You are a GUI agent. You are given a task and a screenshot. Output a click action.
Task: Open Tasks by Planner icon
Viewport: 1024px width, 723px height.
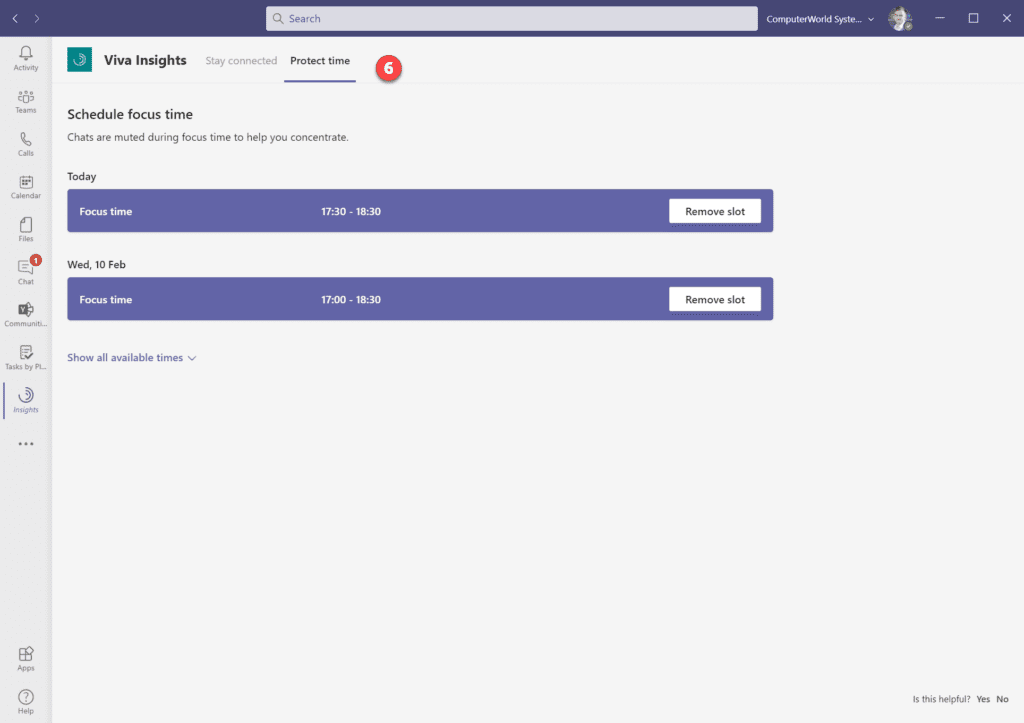pyautogui.click(x=25, y=357)
